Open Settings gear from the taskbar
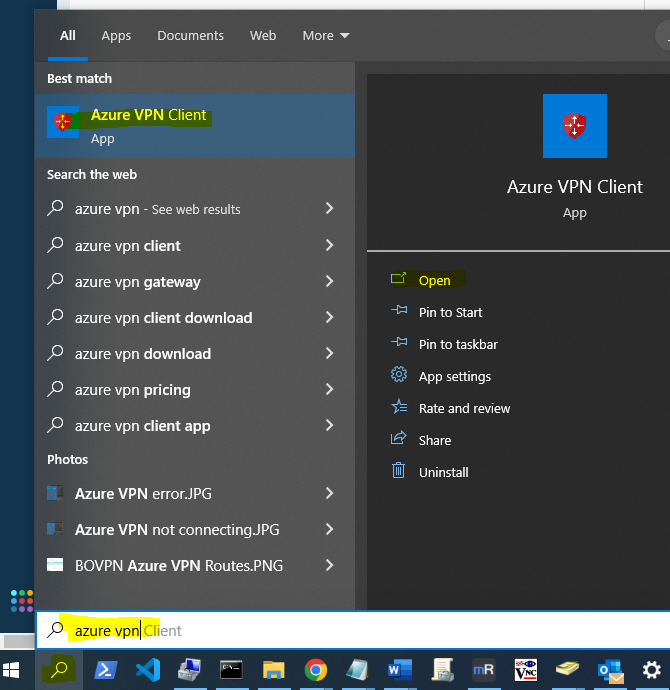The image size is (670, 690). 652,670
